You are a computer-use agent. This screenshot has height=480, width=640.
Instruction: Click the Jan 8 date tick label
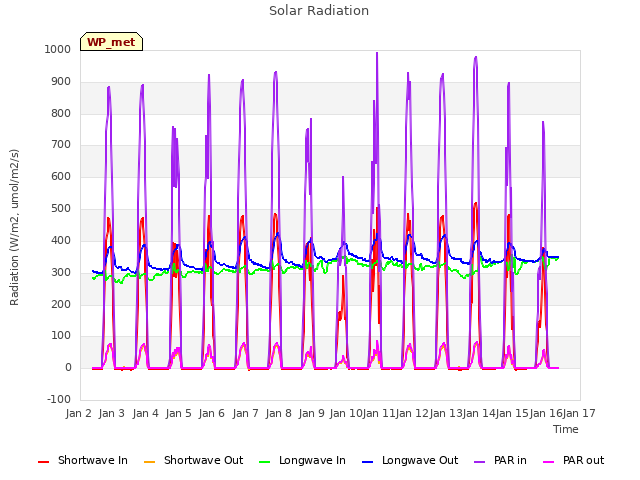(279, 413)
